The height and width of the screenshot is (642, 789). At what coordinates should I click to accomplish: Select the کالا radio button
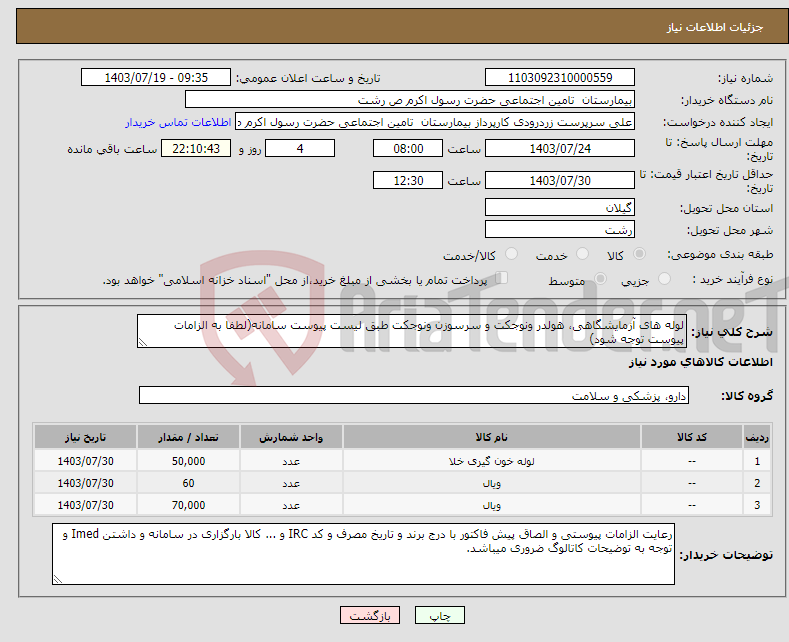639,254
